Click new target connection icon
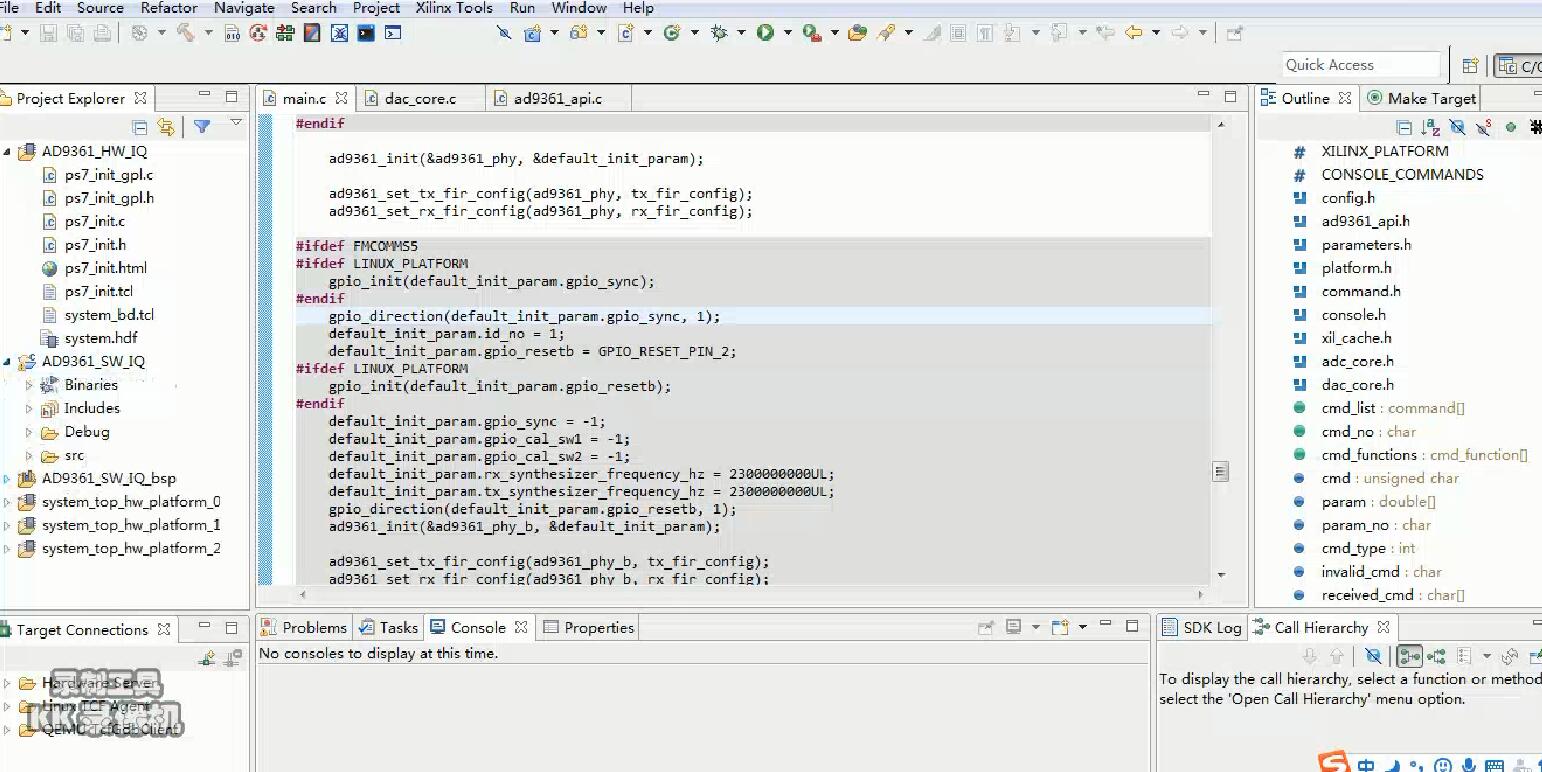 [x=207, y=657]
